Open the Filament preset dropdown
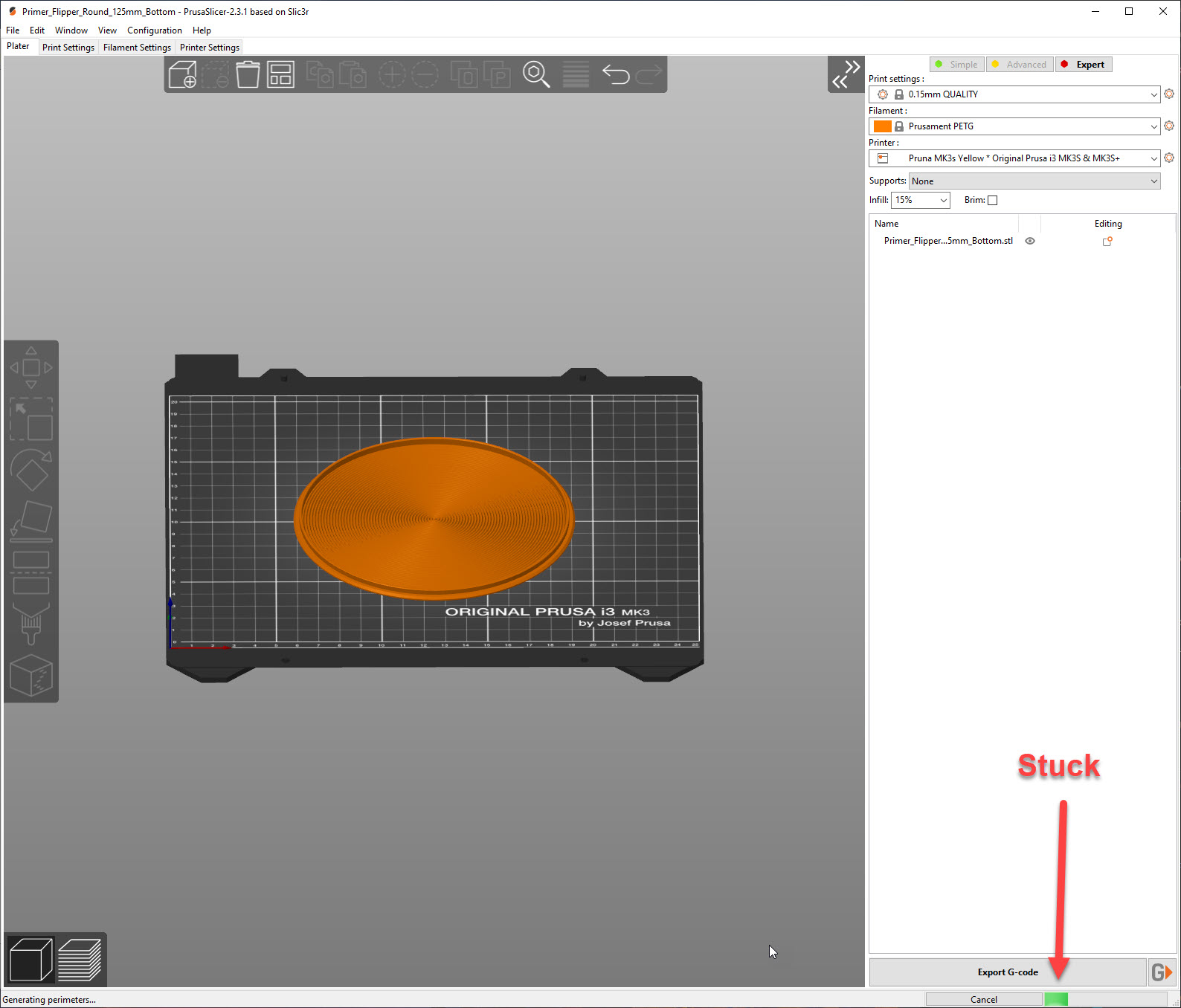1181x1008 pixels. [1014, 126]
